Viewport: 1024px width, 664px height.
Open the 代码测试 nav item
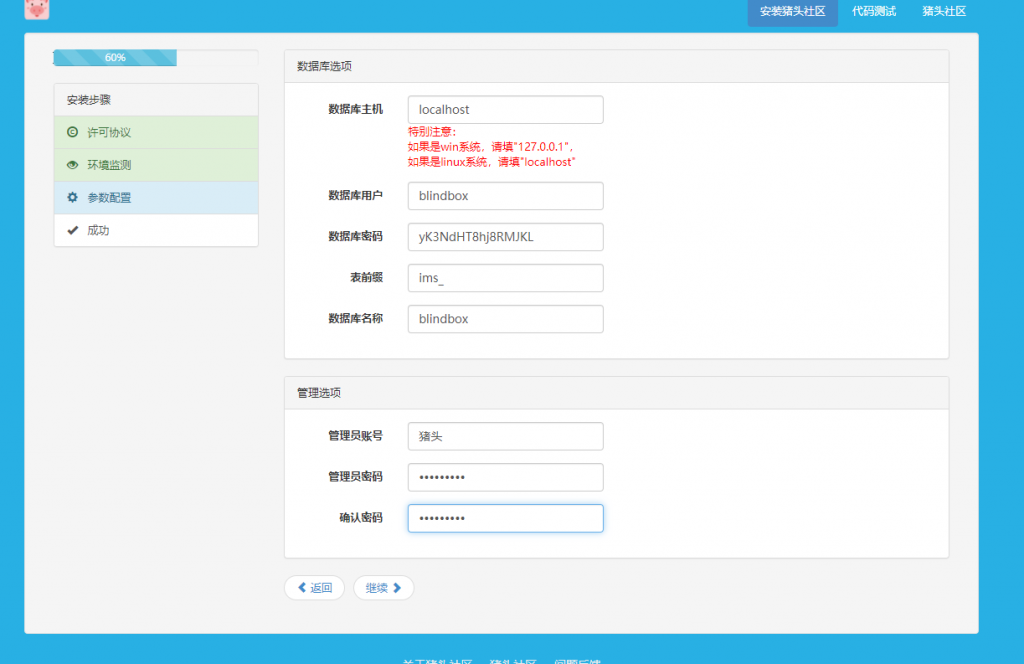click(874, 12)
